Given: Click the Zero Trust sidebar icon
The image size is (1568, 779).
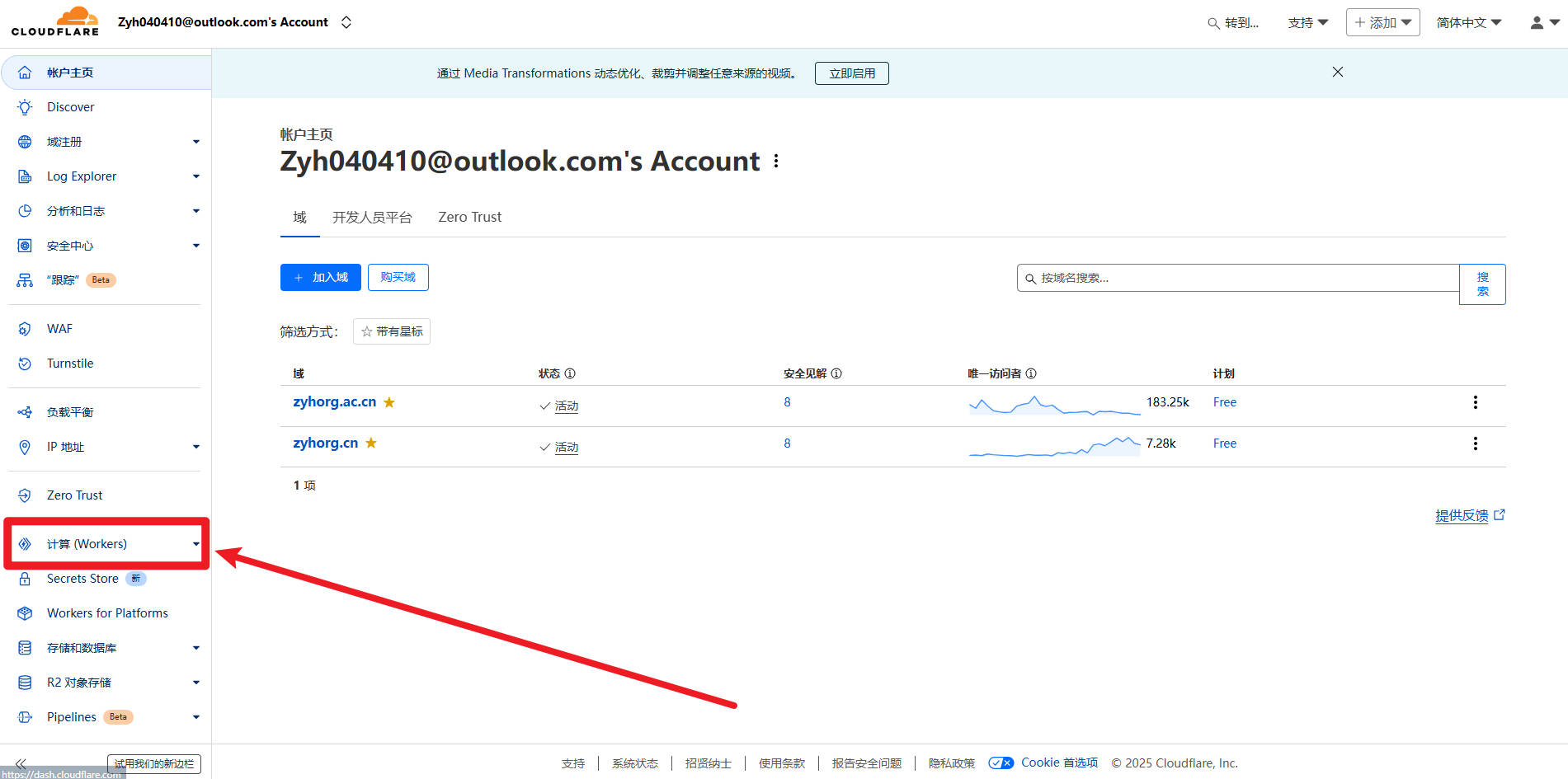Looking at the screenshot, I should tap(25, 495).
